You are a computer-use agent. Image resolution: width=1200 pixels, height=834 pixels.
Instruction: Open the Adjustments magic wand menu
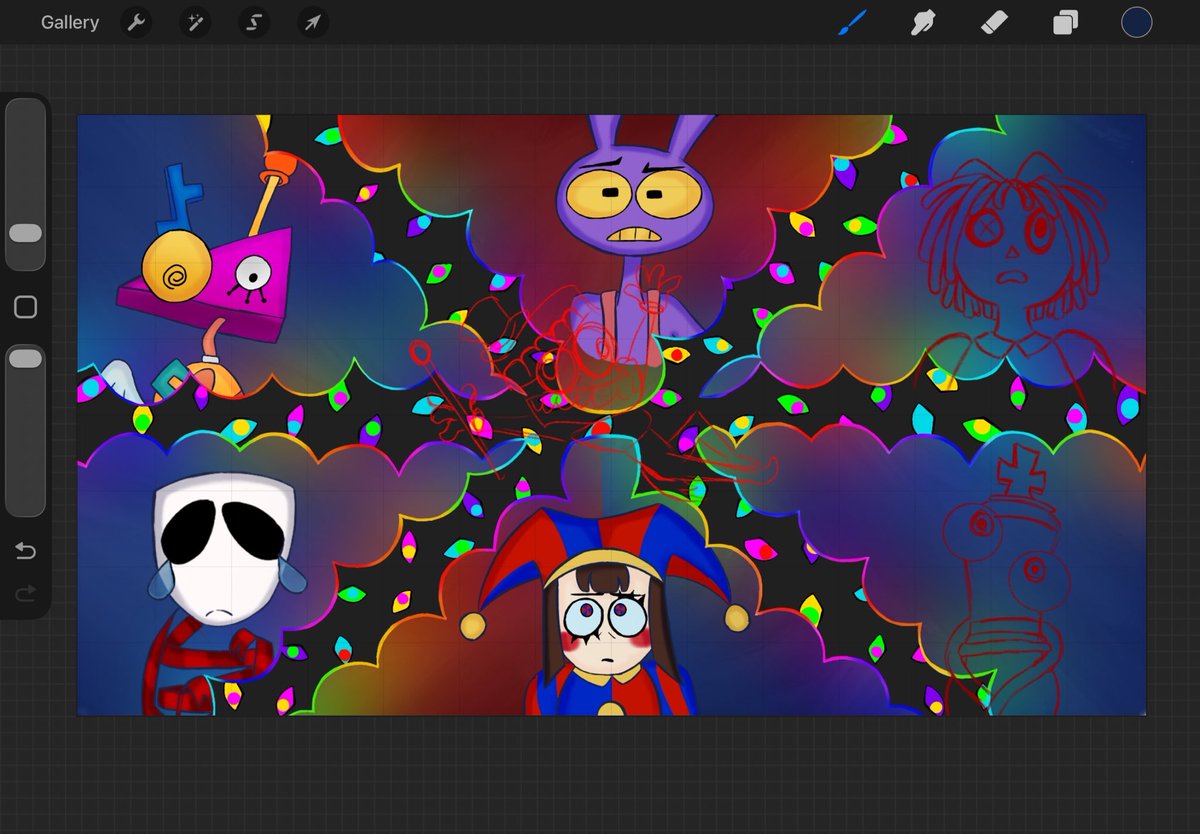(x=195, y=22)
